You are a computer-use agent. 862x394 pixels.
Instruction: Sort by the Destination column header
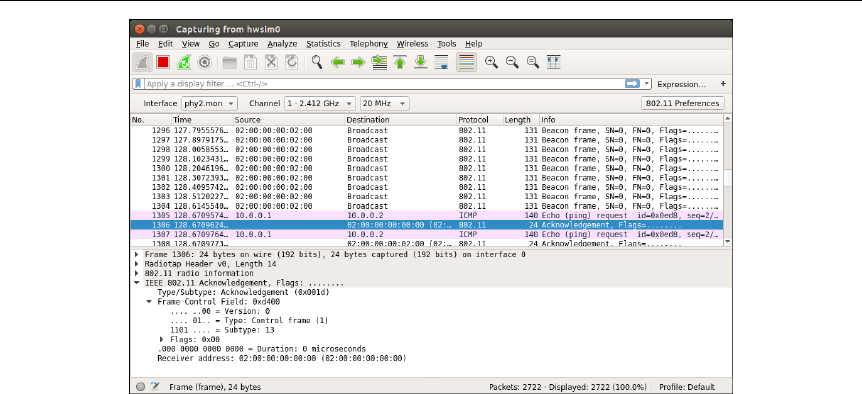point(401,120)
